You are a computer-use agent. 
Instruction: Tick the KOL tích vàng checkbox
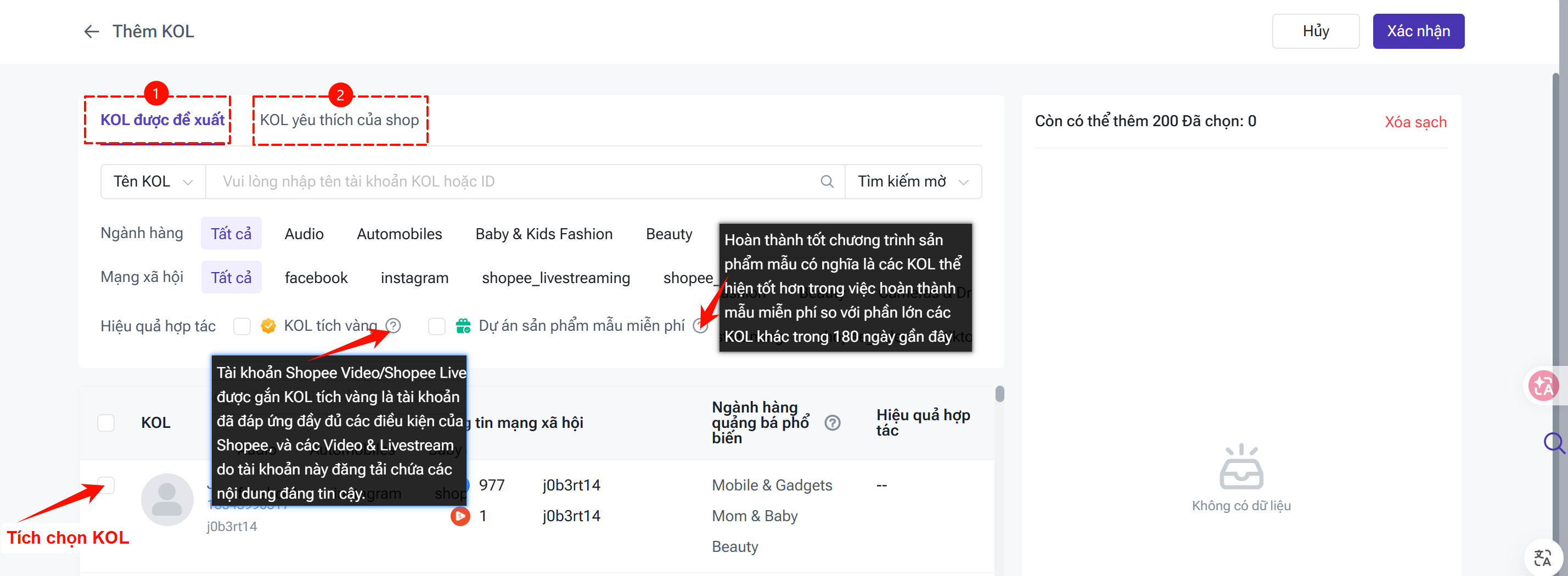pyautogui.click(x=241, y=326)
